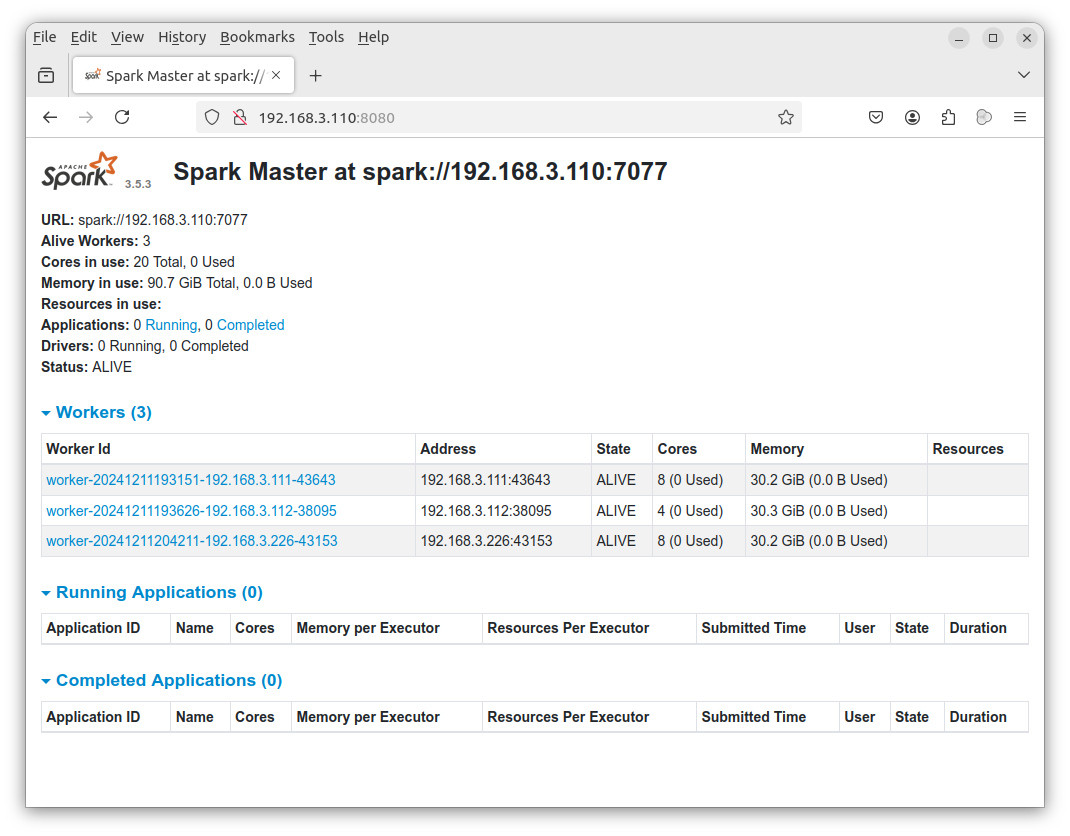The height and width of the screenshot is (836, 1070).
Task: Click the Spark Master page heading
Action: point(420,171)
